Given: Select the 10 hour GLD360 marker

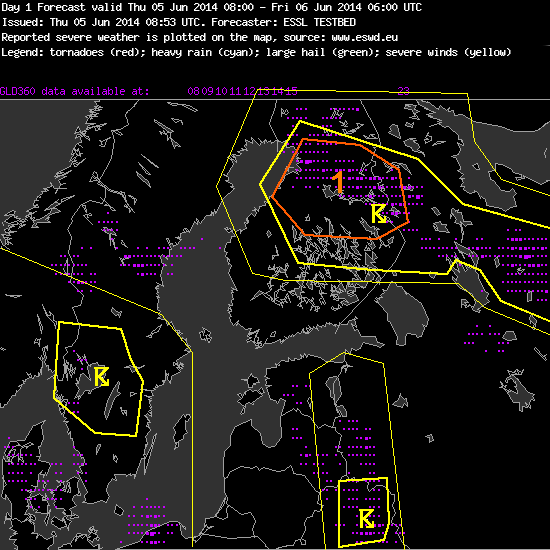Looking at the screenshot, I should [221, 91].
